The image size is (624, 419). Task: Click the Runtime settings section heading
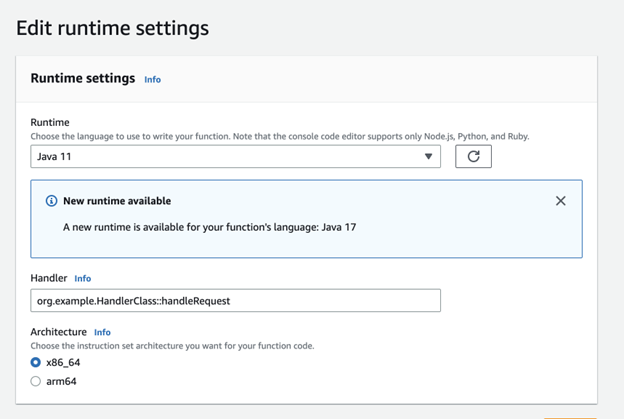83,78
